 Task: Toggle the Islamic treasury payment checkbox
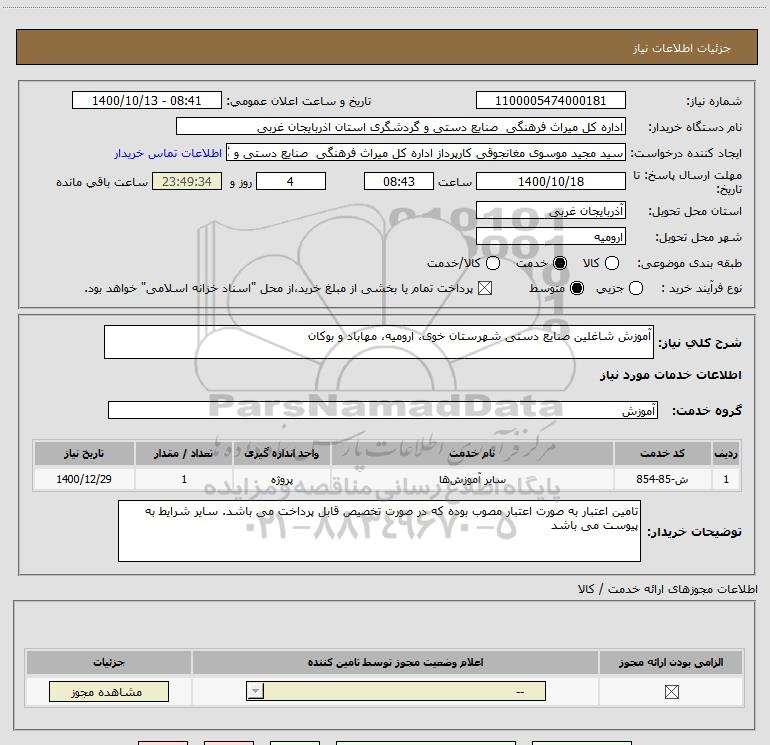tap(485, 288)
